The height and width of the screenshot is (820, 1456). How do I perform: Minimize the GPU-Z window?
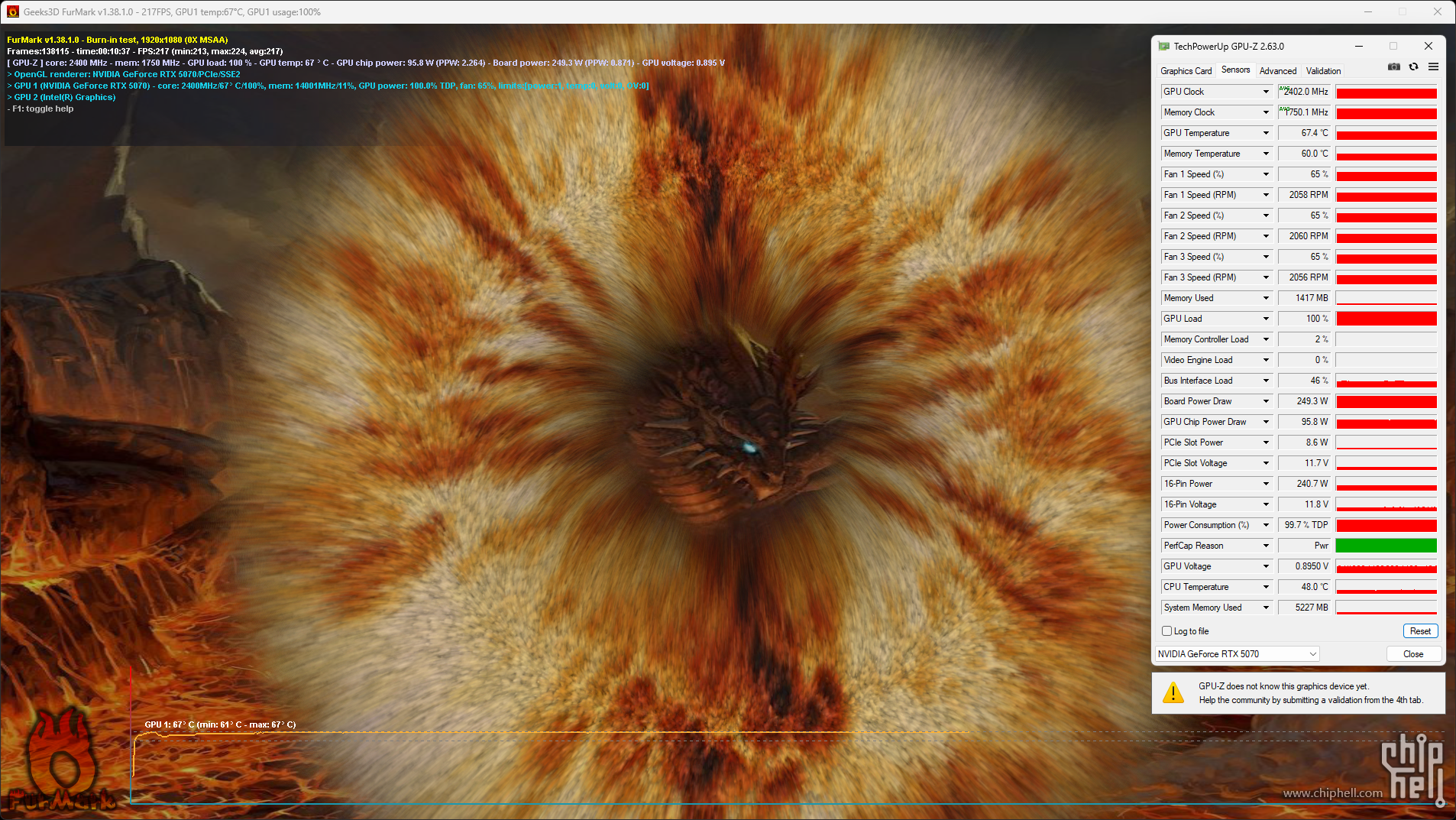[1358, 47]
